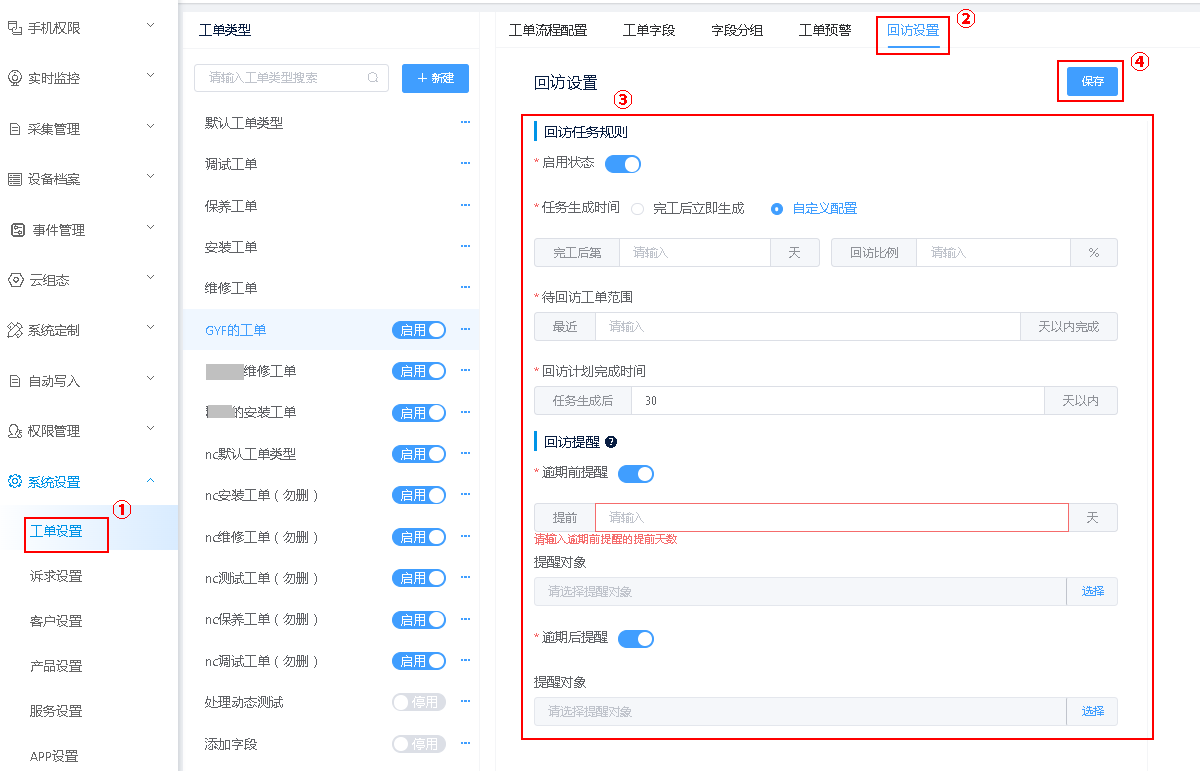1200x771 pixels.
Task: Expand the 云组态 menu chevron
Action: (150, 277)
